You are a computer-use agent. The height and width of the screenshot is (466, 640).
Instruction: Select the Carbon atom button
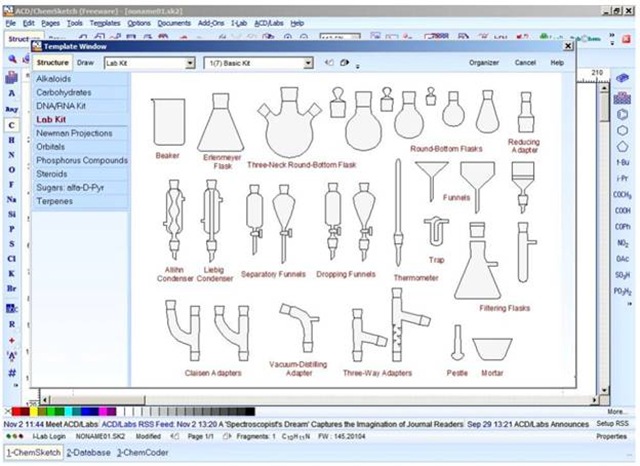click(11, 125)
